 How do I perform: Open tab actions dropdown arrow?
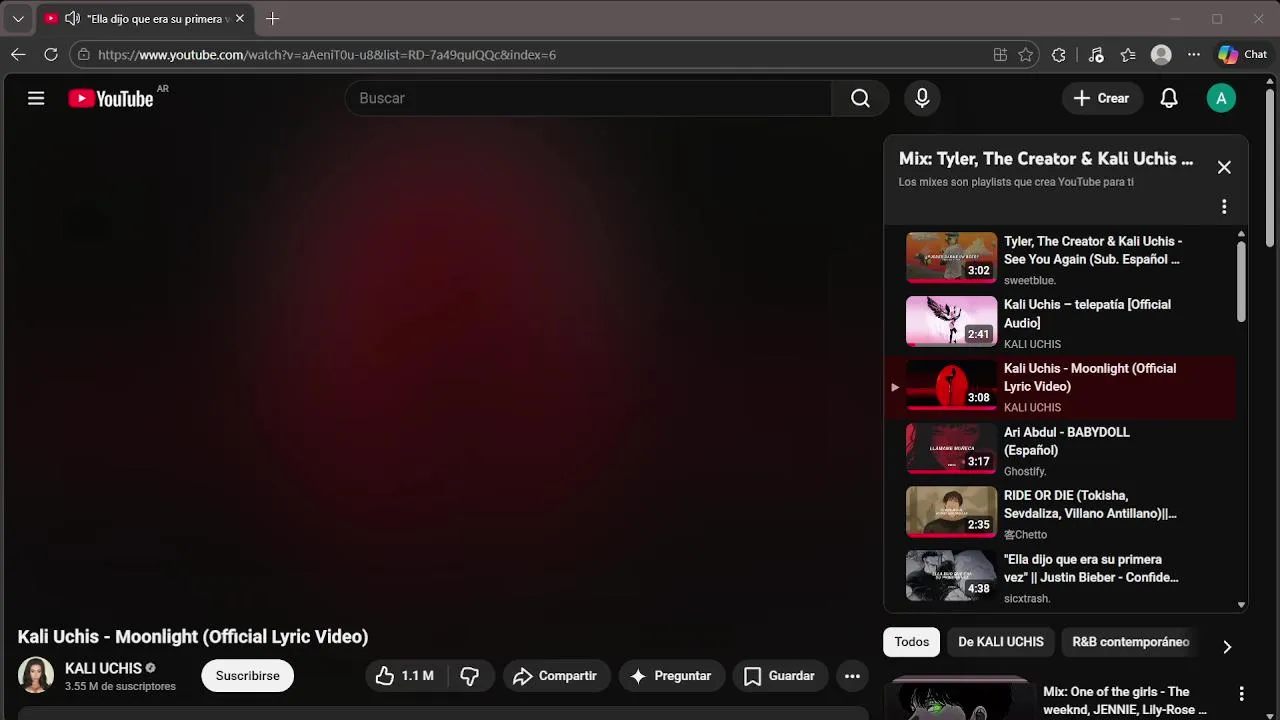tap(18, 19)
